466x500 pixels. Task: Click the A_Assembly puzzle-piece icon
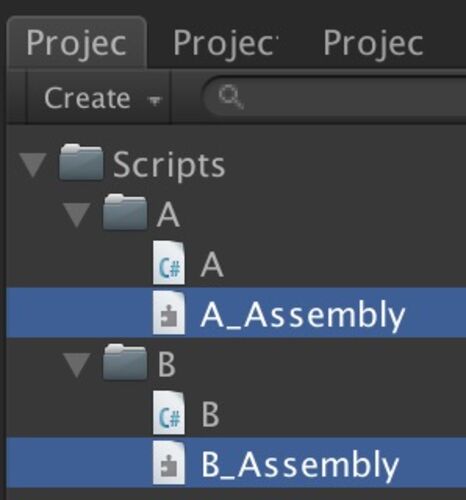[x=169, y=313]
